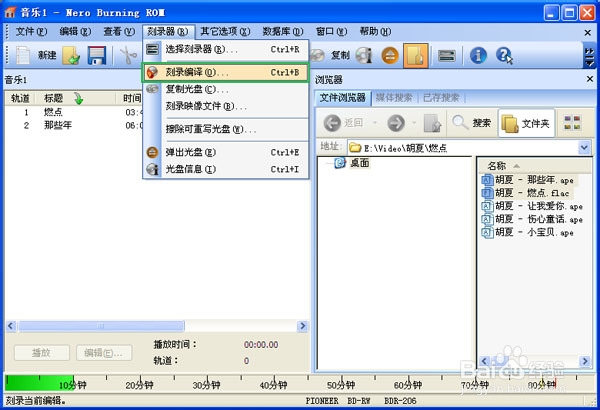Open the back history dropdown arrow
The image size is (600, 410).
tap(375, 123)
